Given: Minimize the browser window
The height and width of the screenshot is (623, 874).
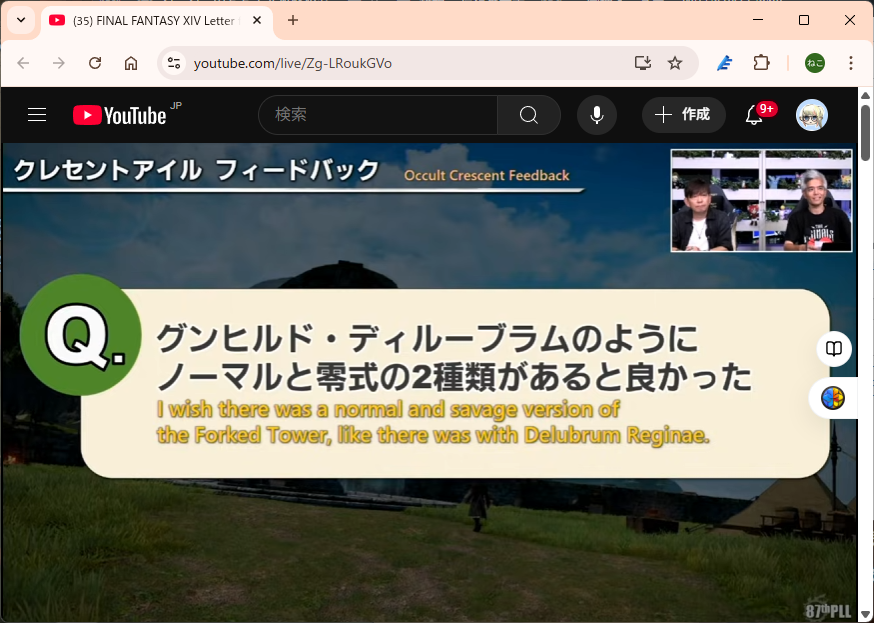Looking at the screenshot, I should tap(758, 21).
